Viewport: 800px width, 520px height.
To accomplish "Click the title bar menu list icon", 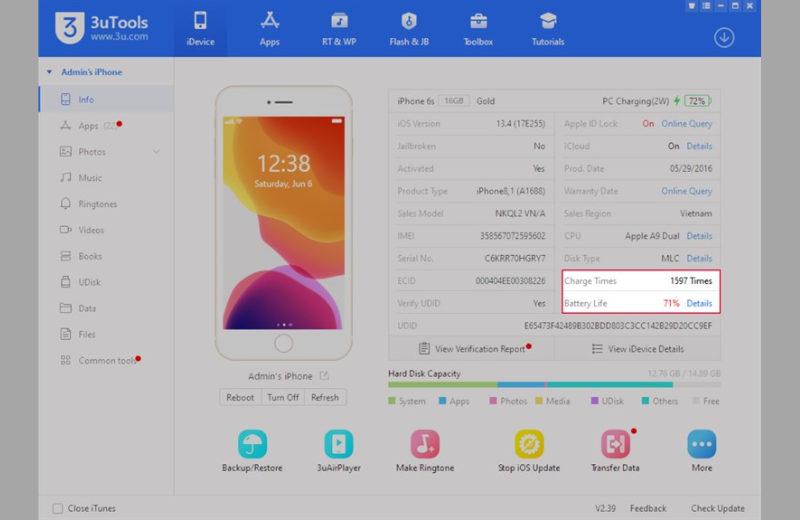I will 706,6.
